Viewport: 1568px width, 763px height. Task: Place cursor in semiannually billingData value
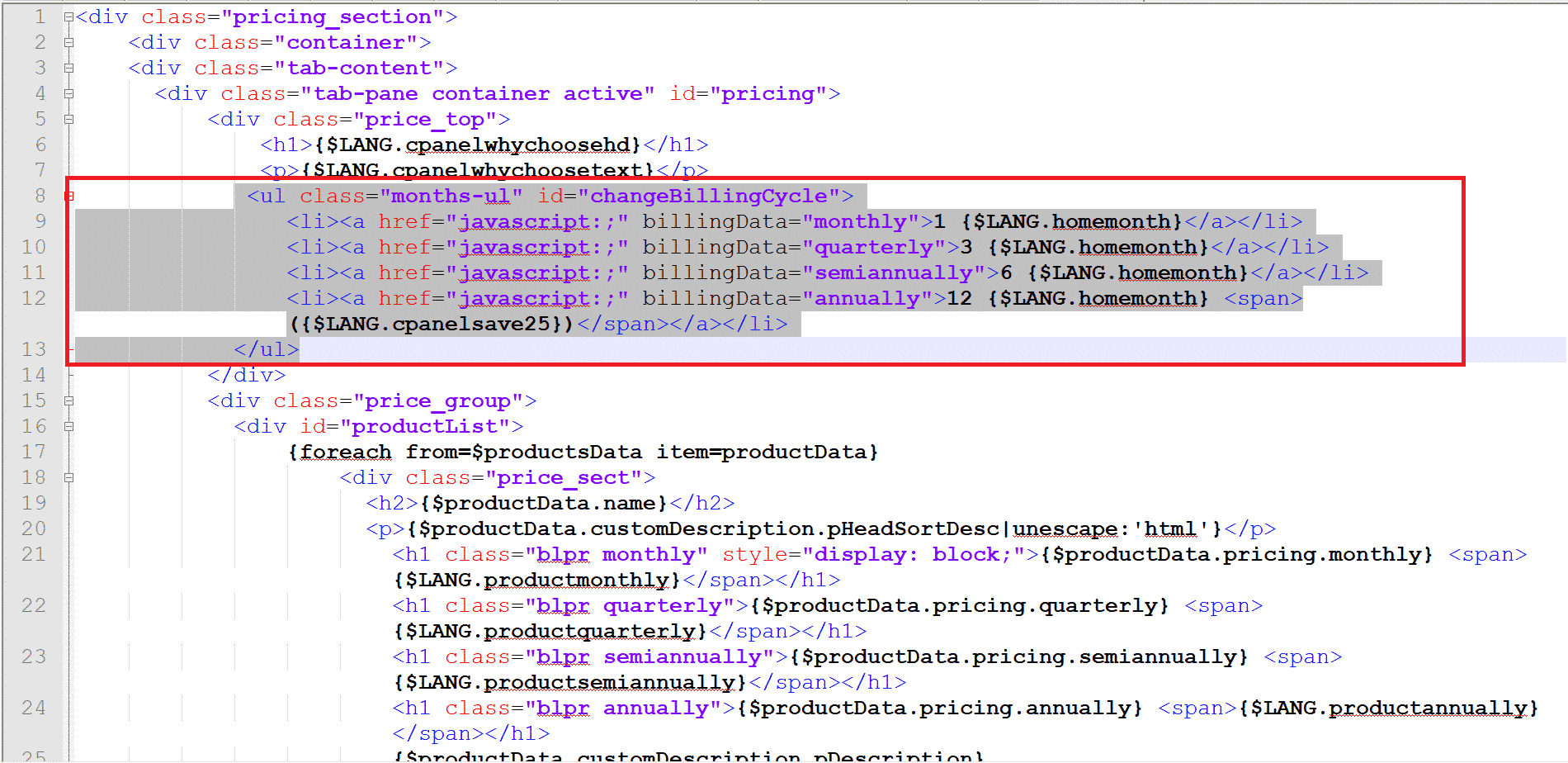[893, 272]
